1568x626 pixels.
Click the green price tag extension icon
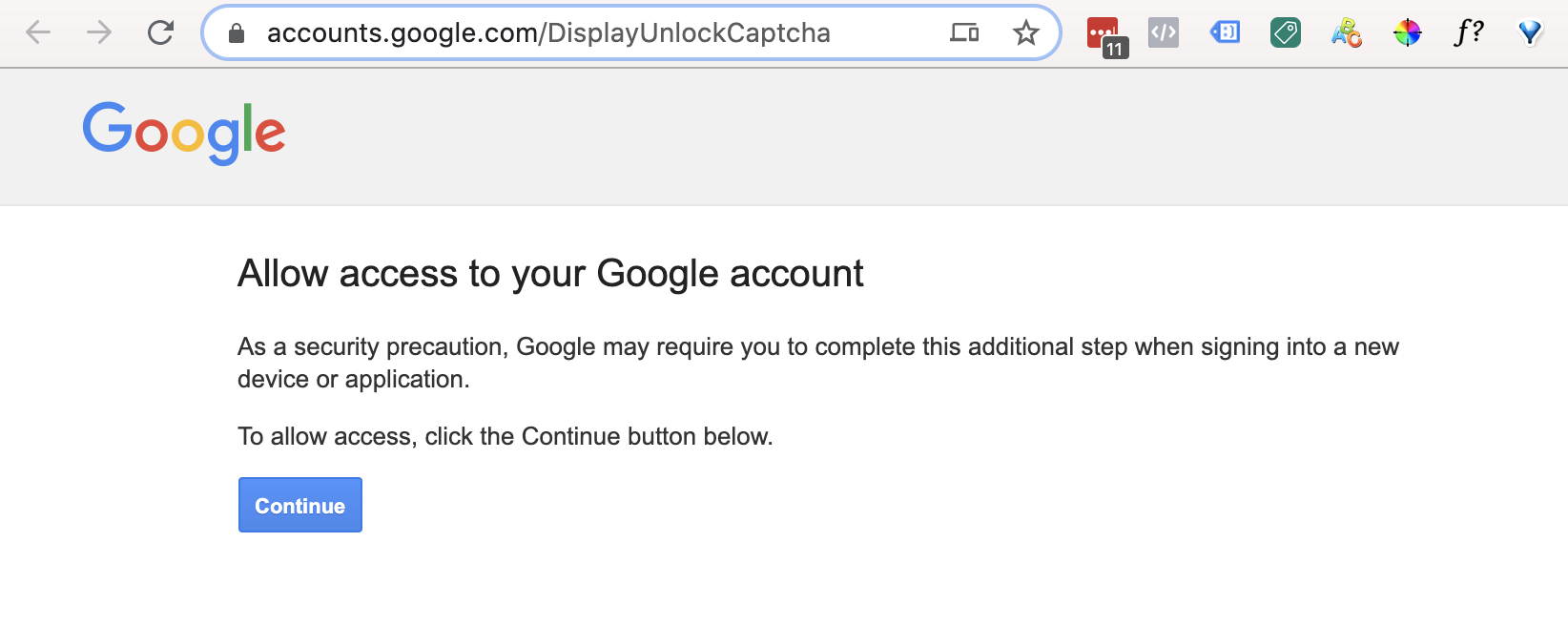click(x=1286, y=33)
